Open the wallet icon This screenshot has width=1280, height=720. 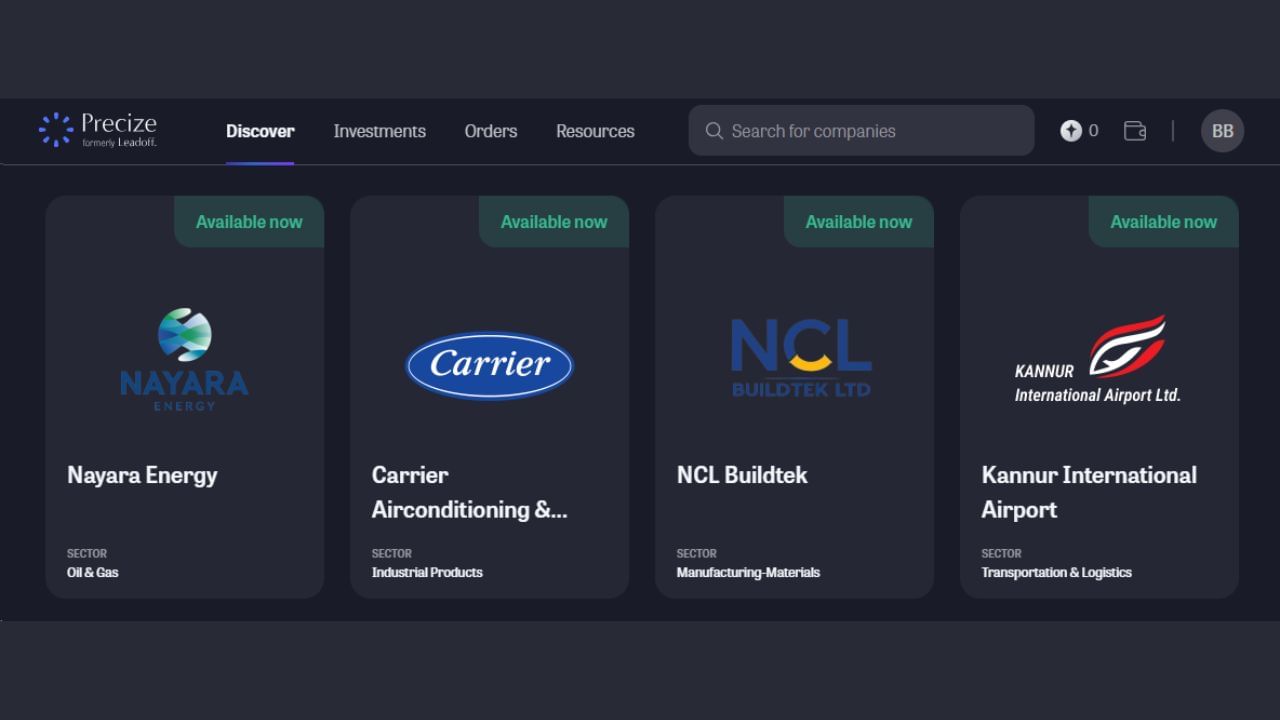[x=1135, y=131]
